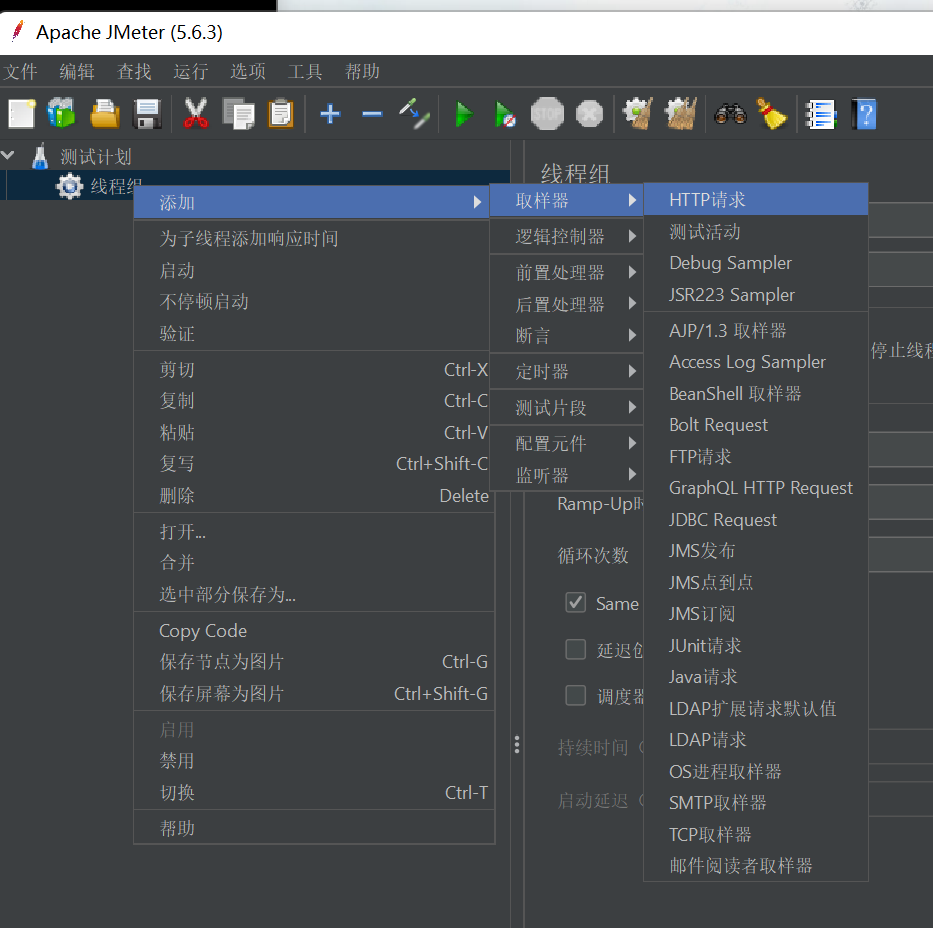Choose Debug Sampler entry
Screen dimensions: 933x928
coord(756,263)
